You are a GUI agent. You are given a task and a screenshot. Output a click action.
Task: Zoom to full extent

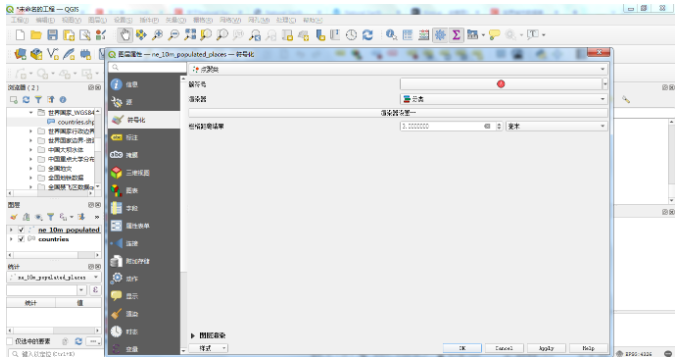point(190,35)
